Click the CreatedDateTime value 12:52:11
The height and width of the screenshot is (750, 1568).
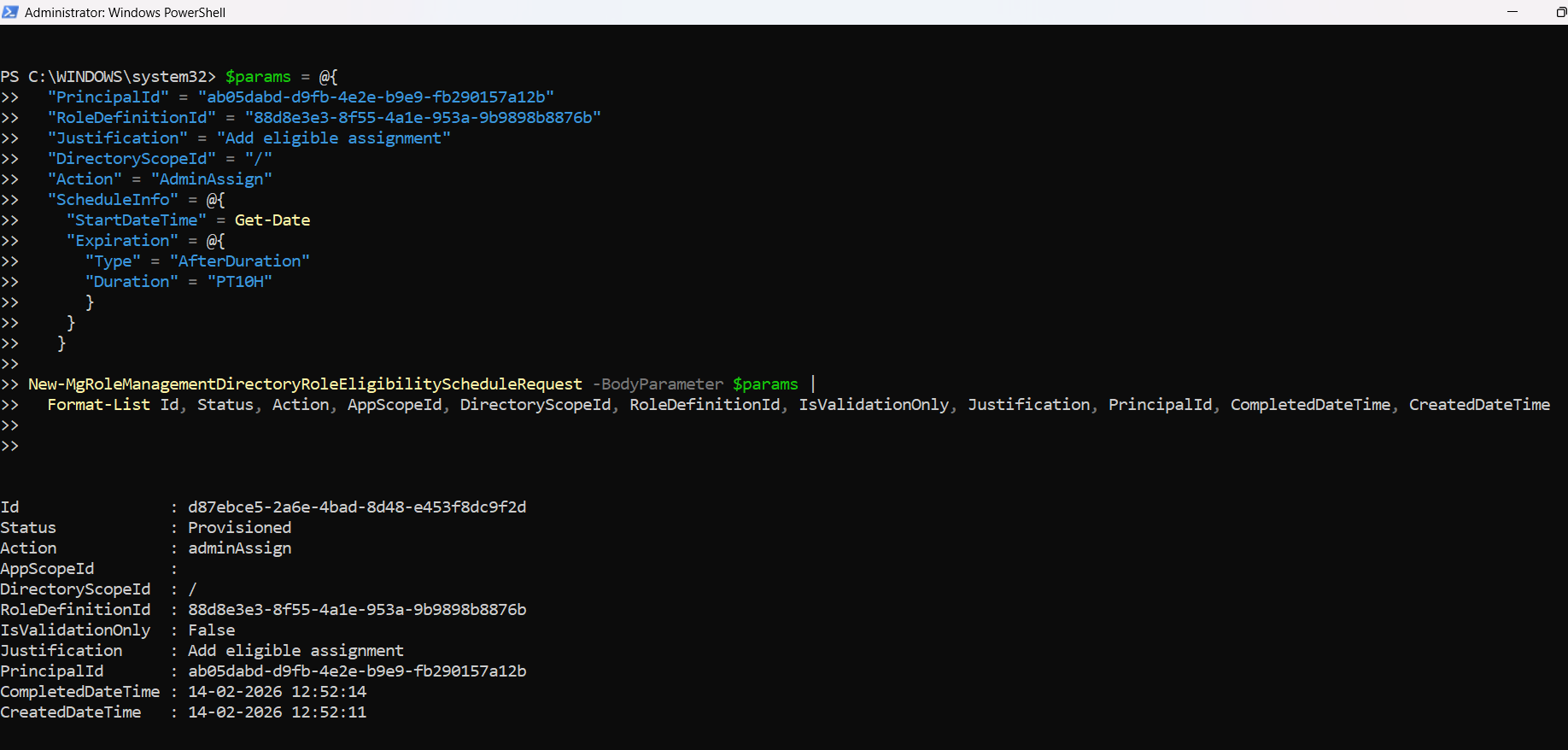point(277,712)
